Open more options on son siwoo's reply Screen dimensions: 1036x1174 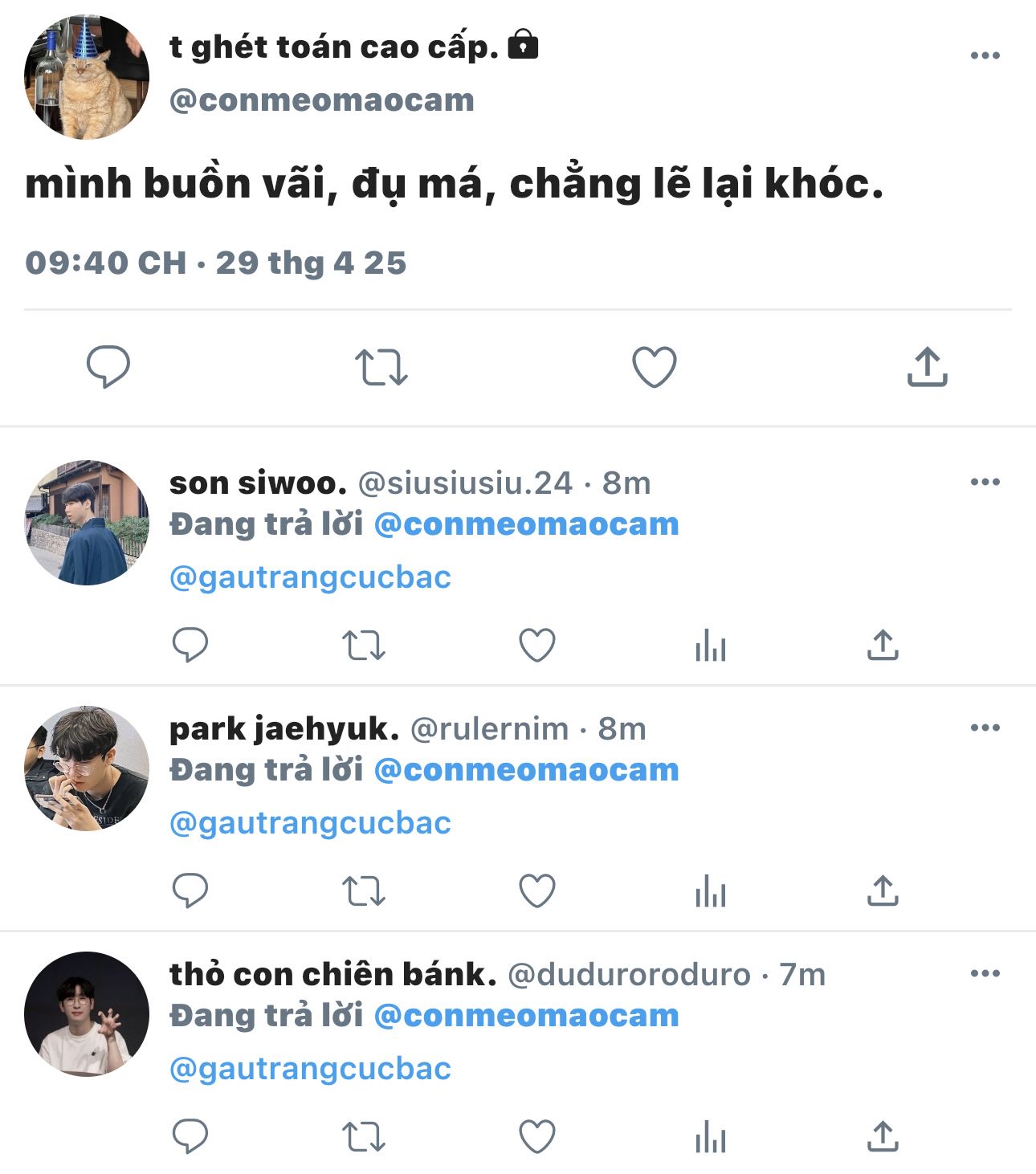(x=985, y=482)
